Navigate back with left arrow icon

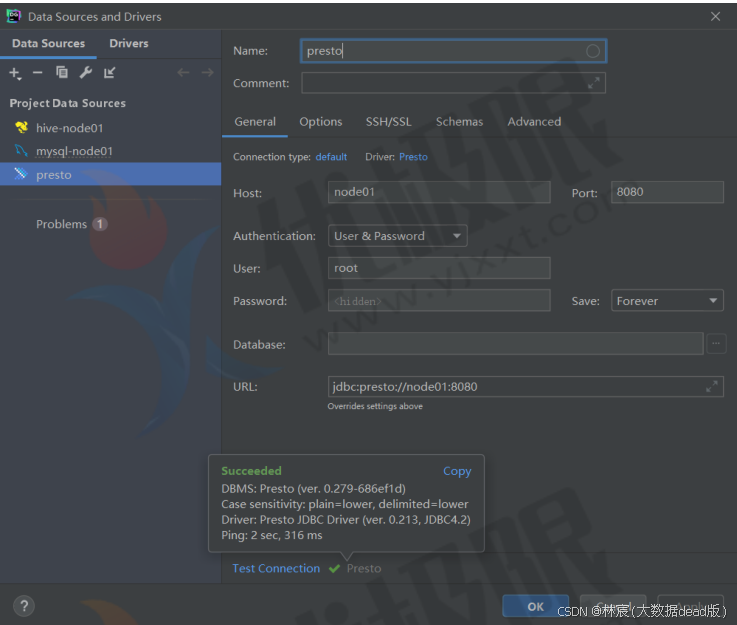183,72
